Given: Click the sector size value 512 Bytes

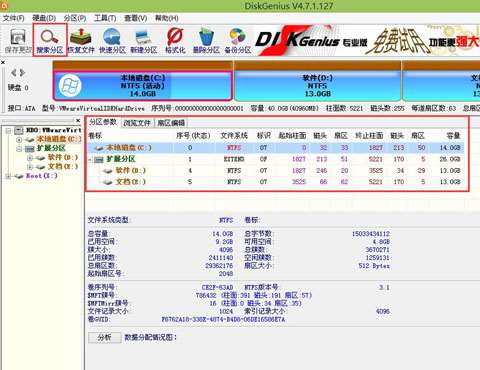Looking at the screenshot, I should tap(374, 266).
